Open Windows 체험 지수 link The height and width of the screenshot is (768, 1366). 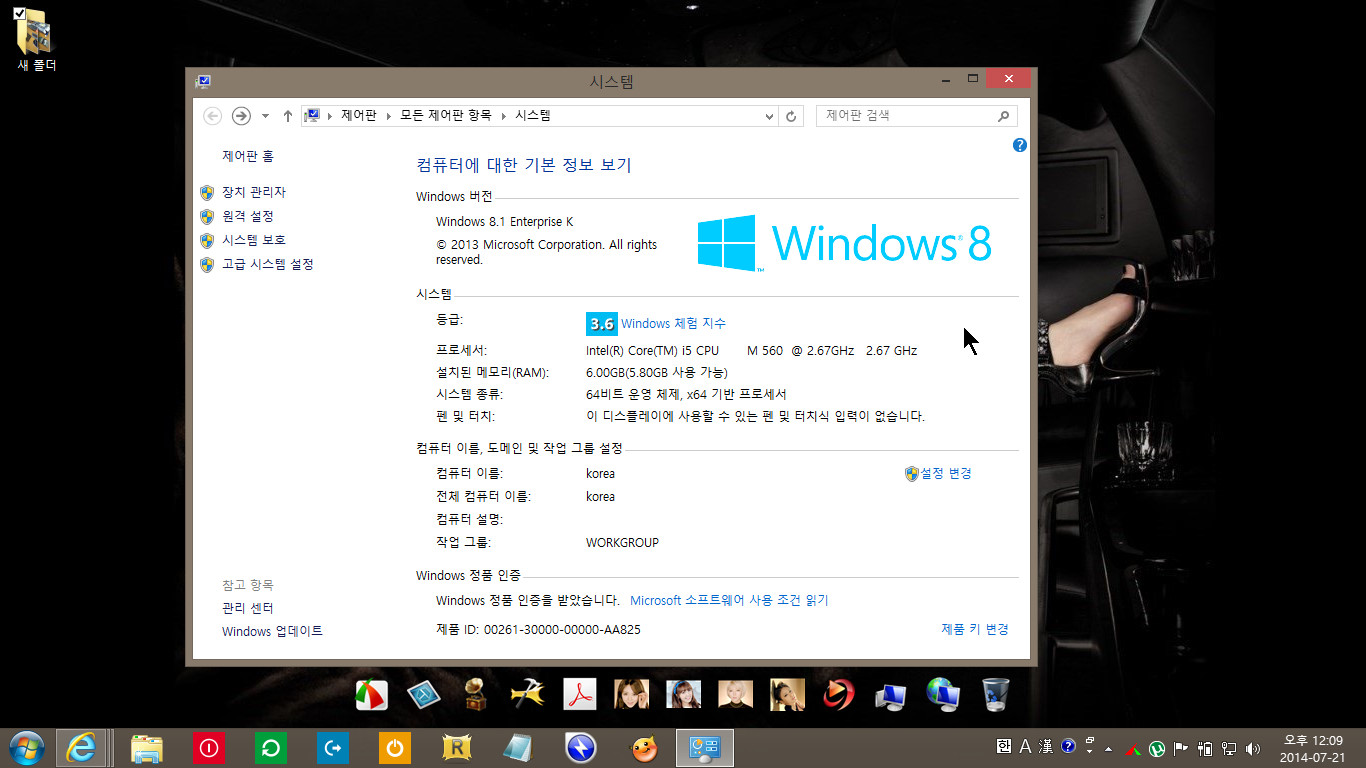tap(673, 323)
